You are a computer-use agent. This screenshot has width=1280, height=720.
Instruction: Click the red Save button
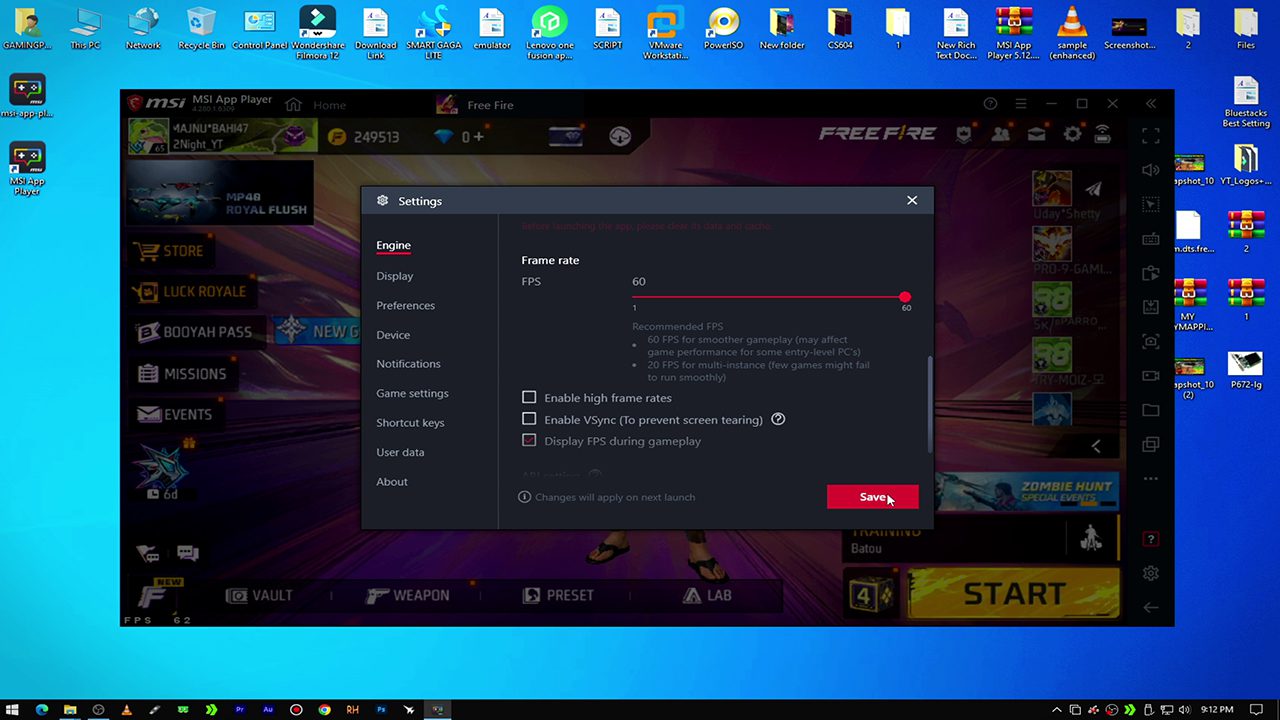click(x=872, y=497)
